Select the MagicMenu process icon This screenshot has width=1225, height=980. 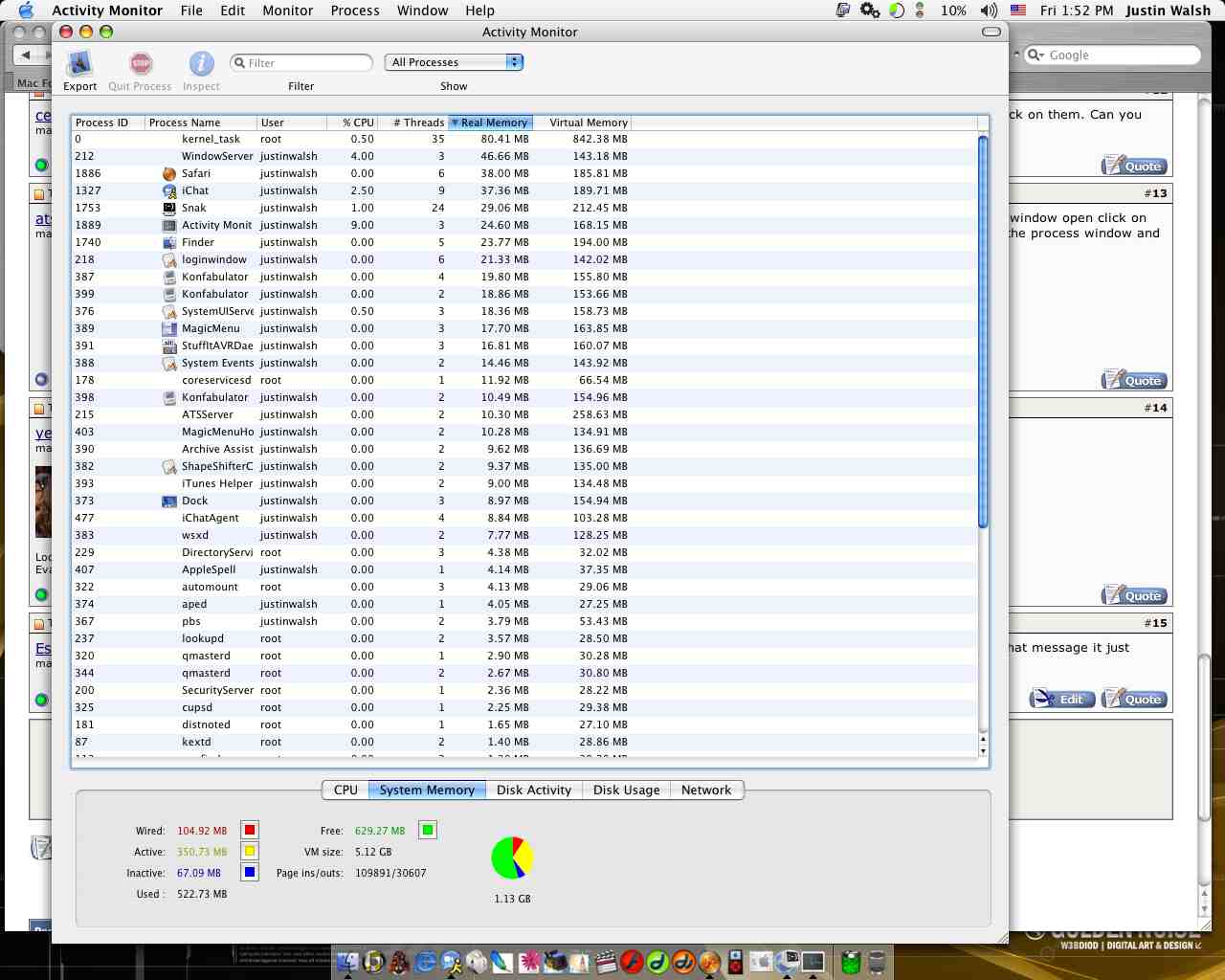169,329
